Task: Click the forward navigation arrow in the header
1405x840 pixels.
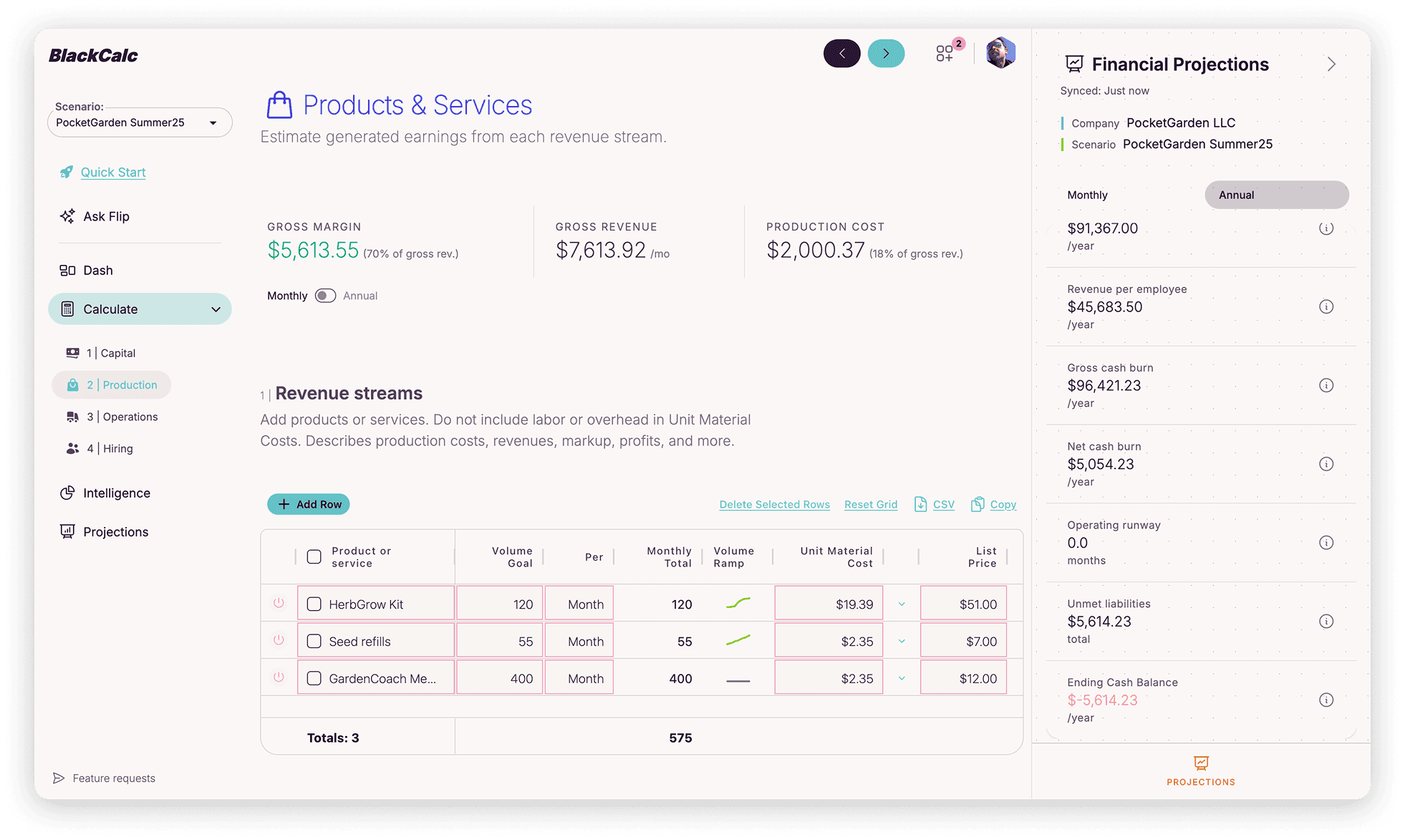Action: pyautogui.click(x=886, y=53)
